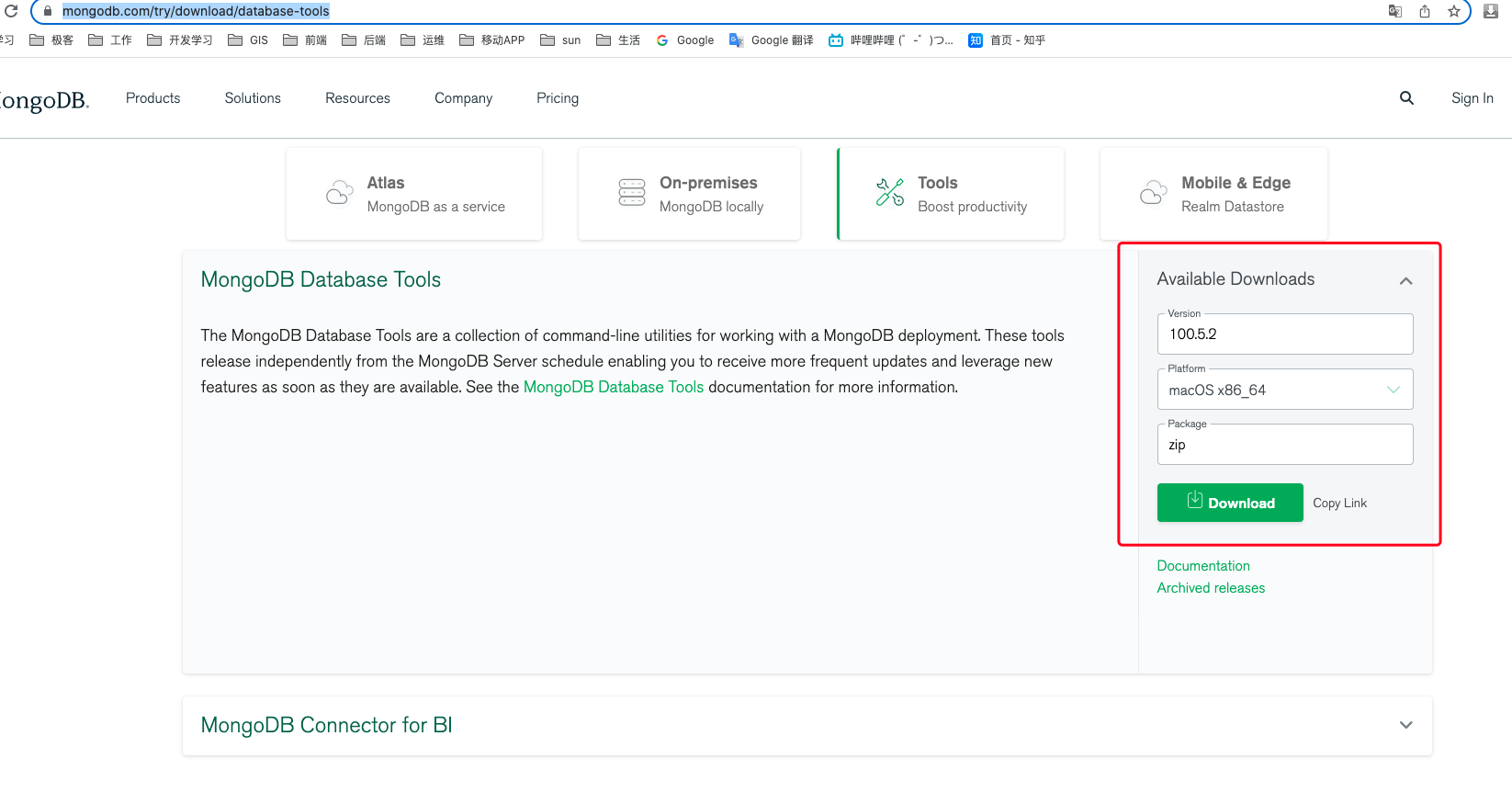This screenshot has height=804, width=1512.
Task: Select the On-premises MongoDB locally card
Action: click(x=689, y=194)
